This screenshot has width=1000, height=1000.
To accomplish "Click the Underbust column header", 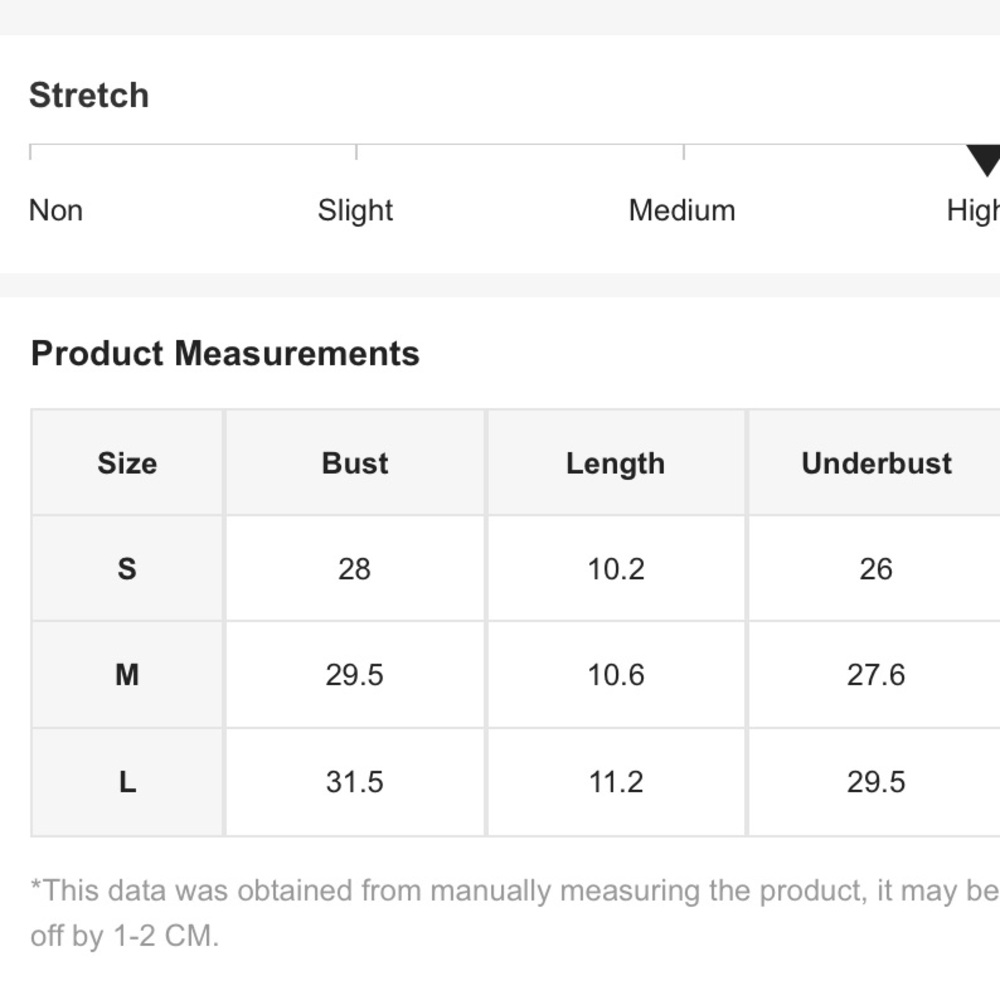I will [x=876, y=463].
